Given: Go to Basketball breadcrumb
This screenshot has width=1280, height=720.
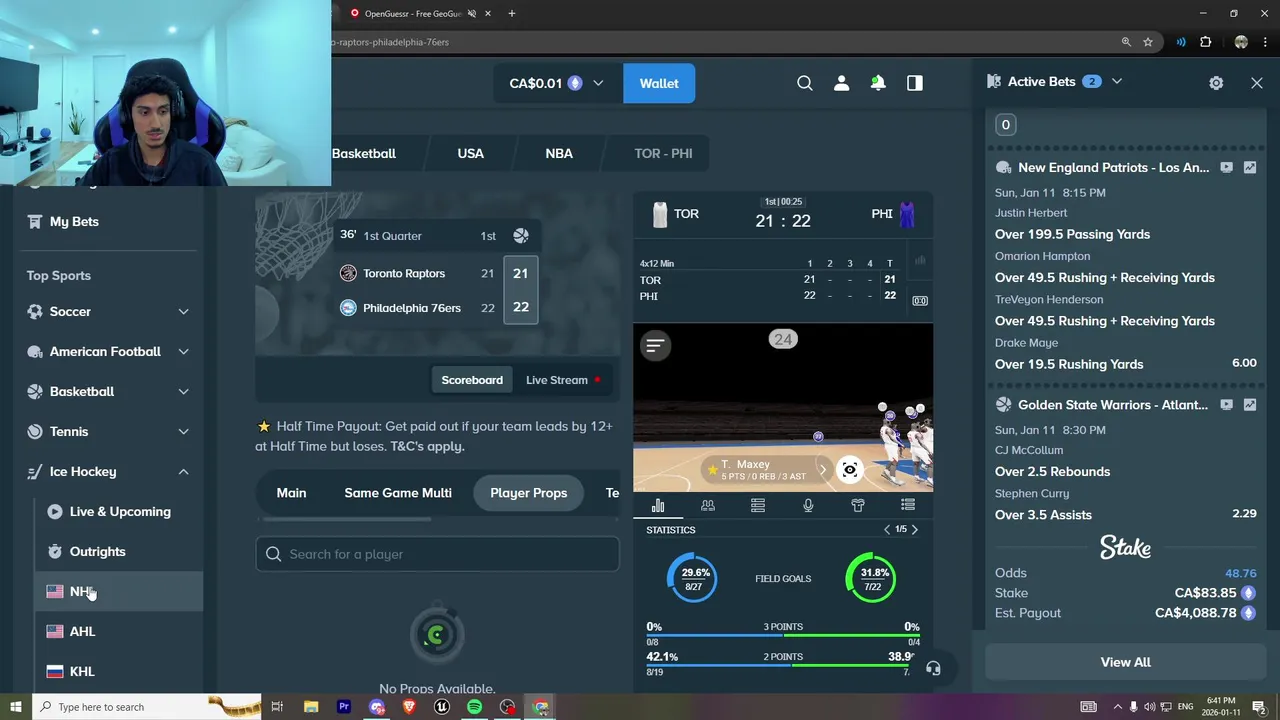Looking at the screenshot, I should 364,153.
